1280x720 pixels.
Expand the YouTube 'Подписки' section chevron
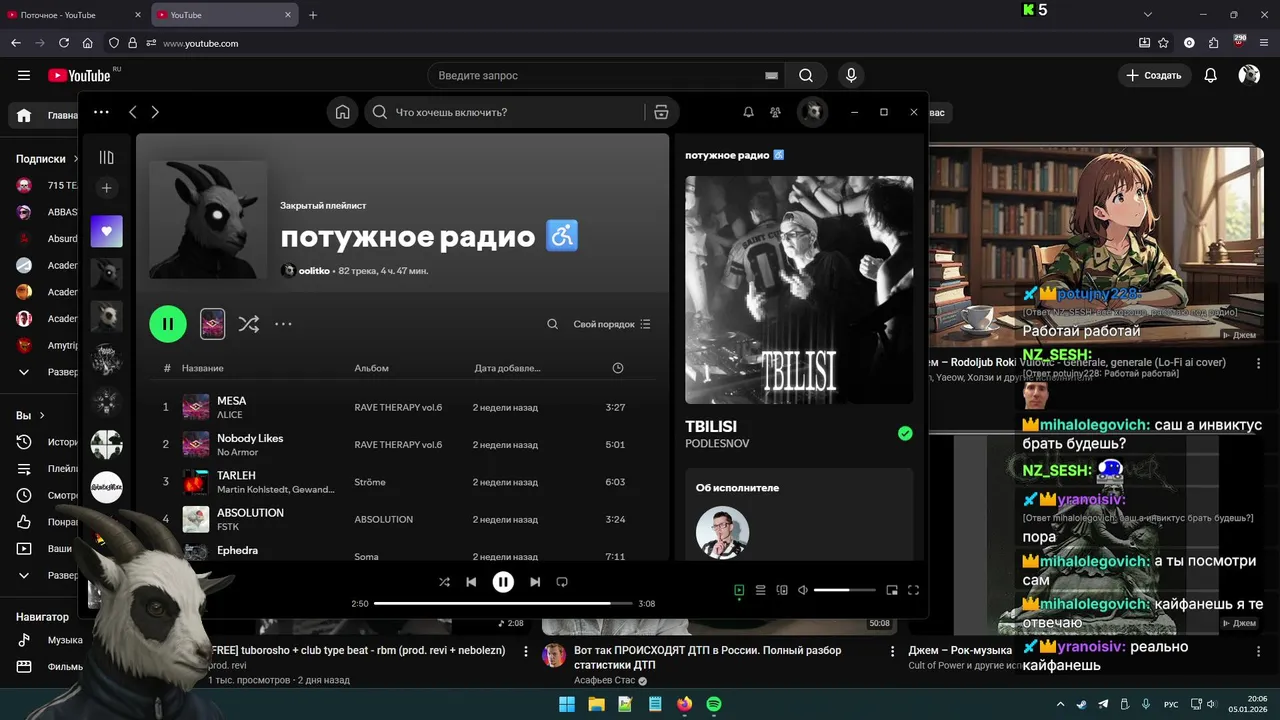[x=75, y=159]
